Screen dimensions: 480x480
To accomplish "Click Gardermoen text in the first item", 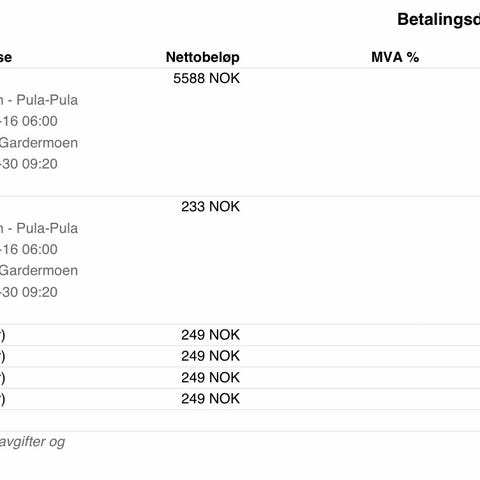I will [39, 143].
